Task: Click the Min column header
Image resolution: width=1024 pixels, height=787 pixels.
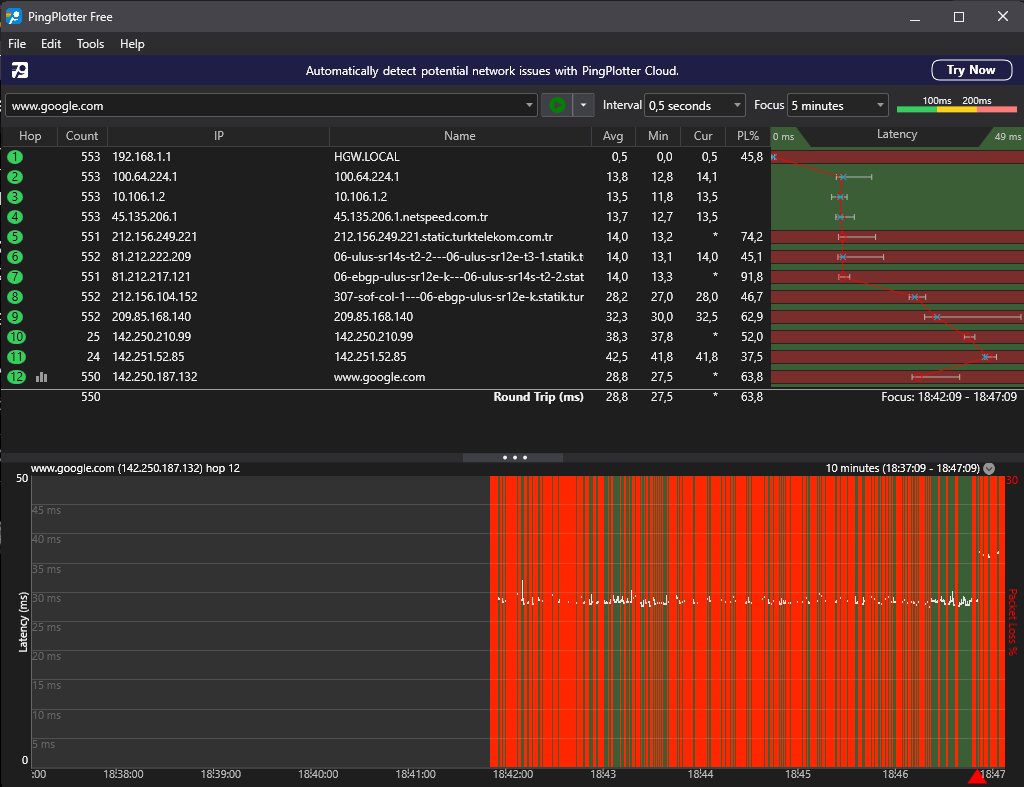Action: pyautogui.click(x=658, y=136)
